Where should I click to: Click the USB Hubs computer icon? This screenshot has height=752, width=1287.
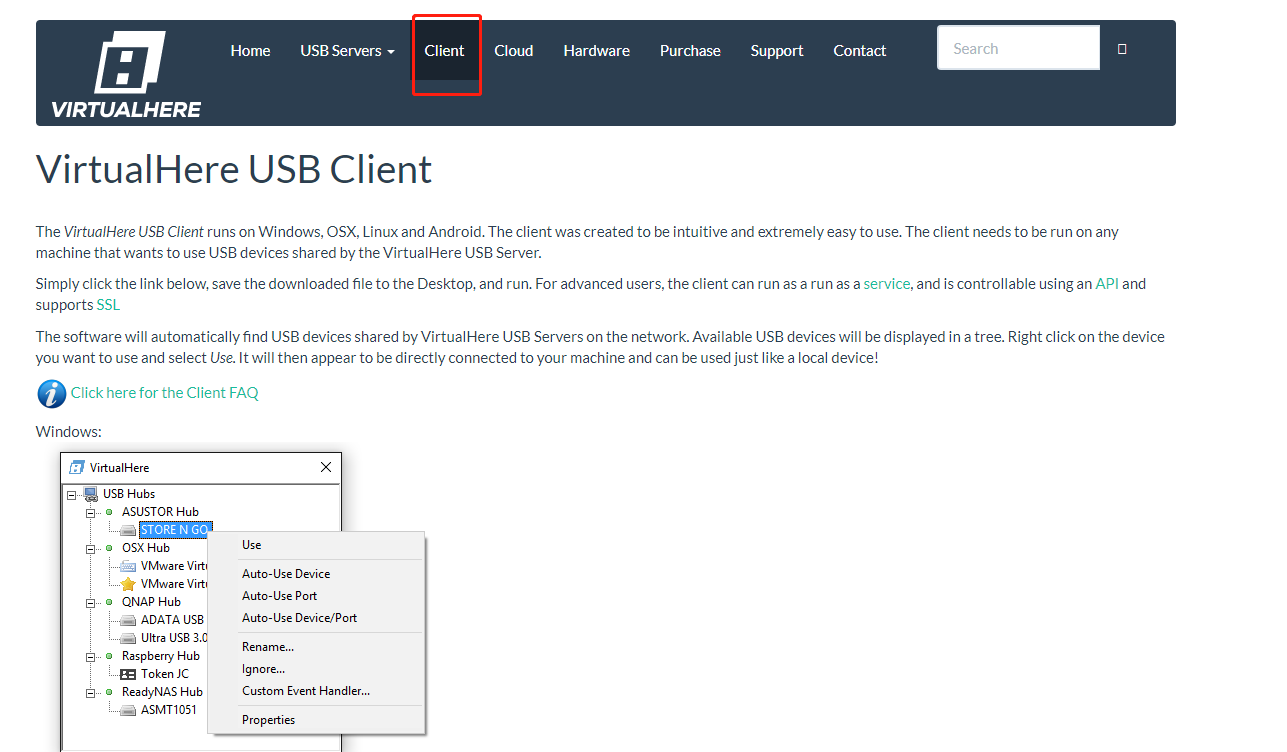90,494
